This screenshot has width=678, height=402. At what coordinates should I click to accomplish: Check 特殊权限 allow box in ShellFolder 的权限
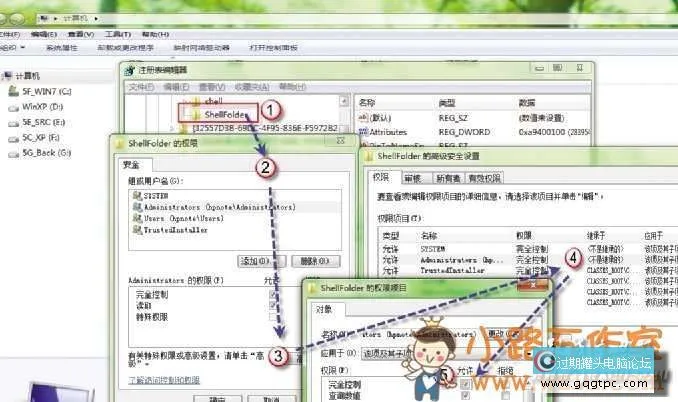click(272, 317)
